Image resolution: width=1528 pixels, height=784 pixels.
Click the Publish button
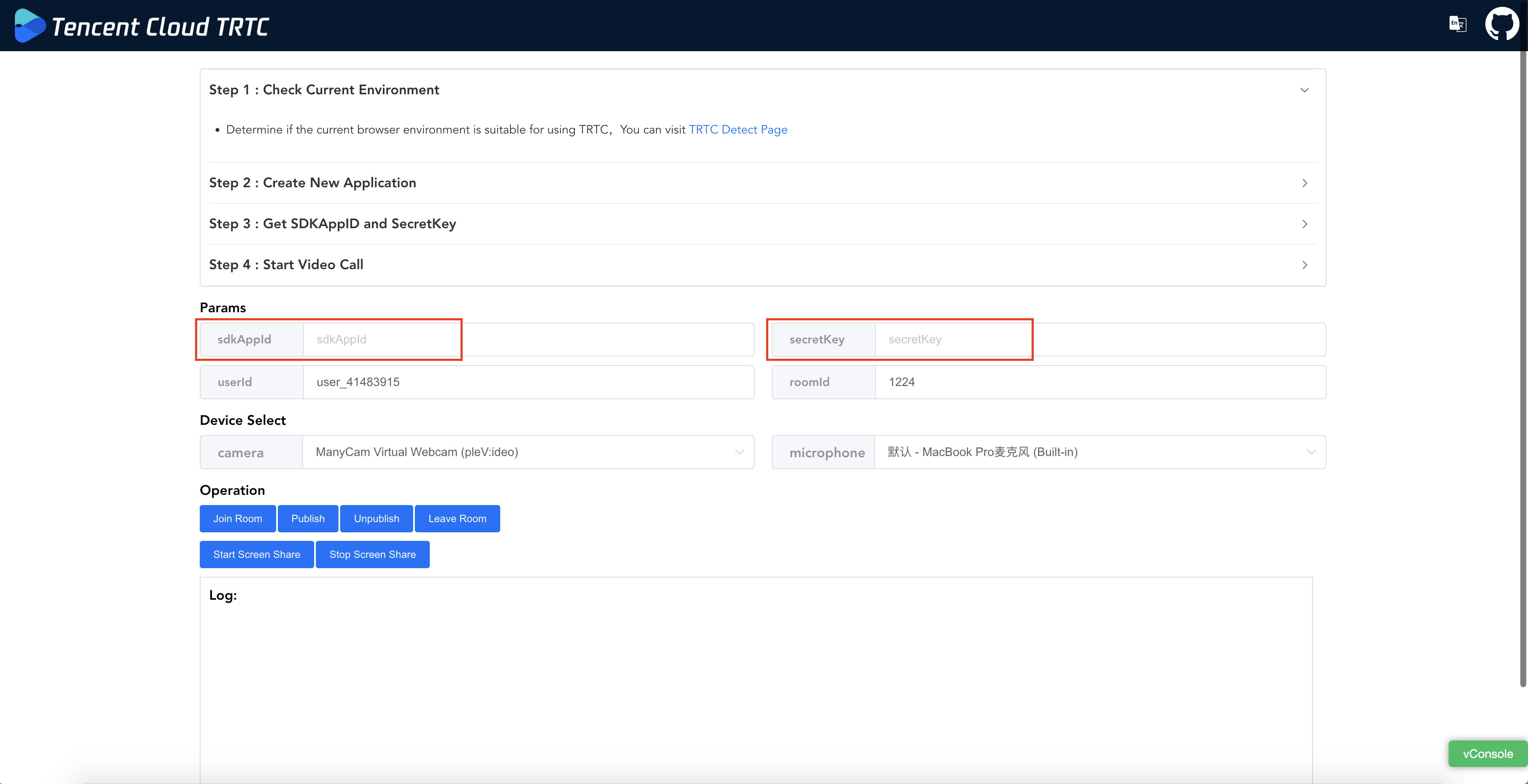point(308,519)
